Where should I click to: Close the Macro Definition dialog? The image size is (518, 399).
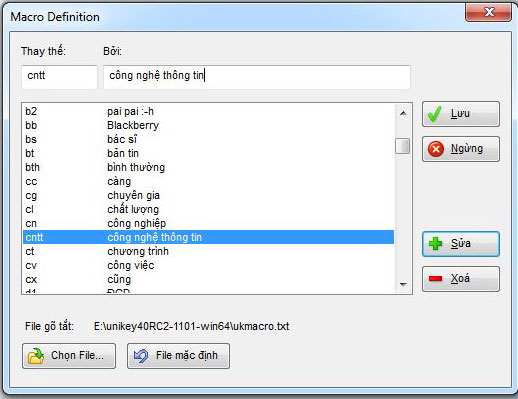(488, 12)
